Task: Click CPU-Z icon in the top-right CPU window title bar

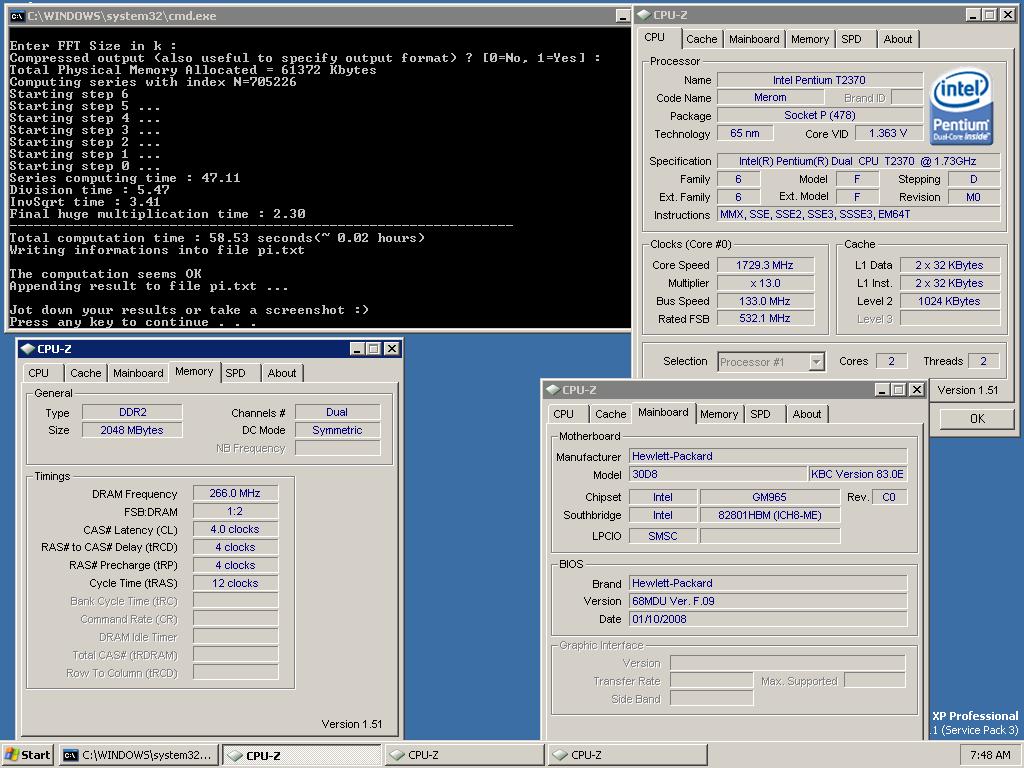Action: (644, 14)
